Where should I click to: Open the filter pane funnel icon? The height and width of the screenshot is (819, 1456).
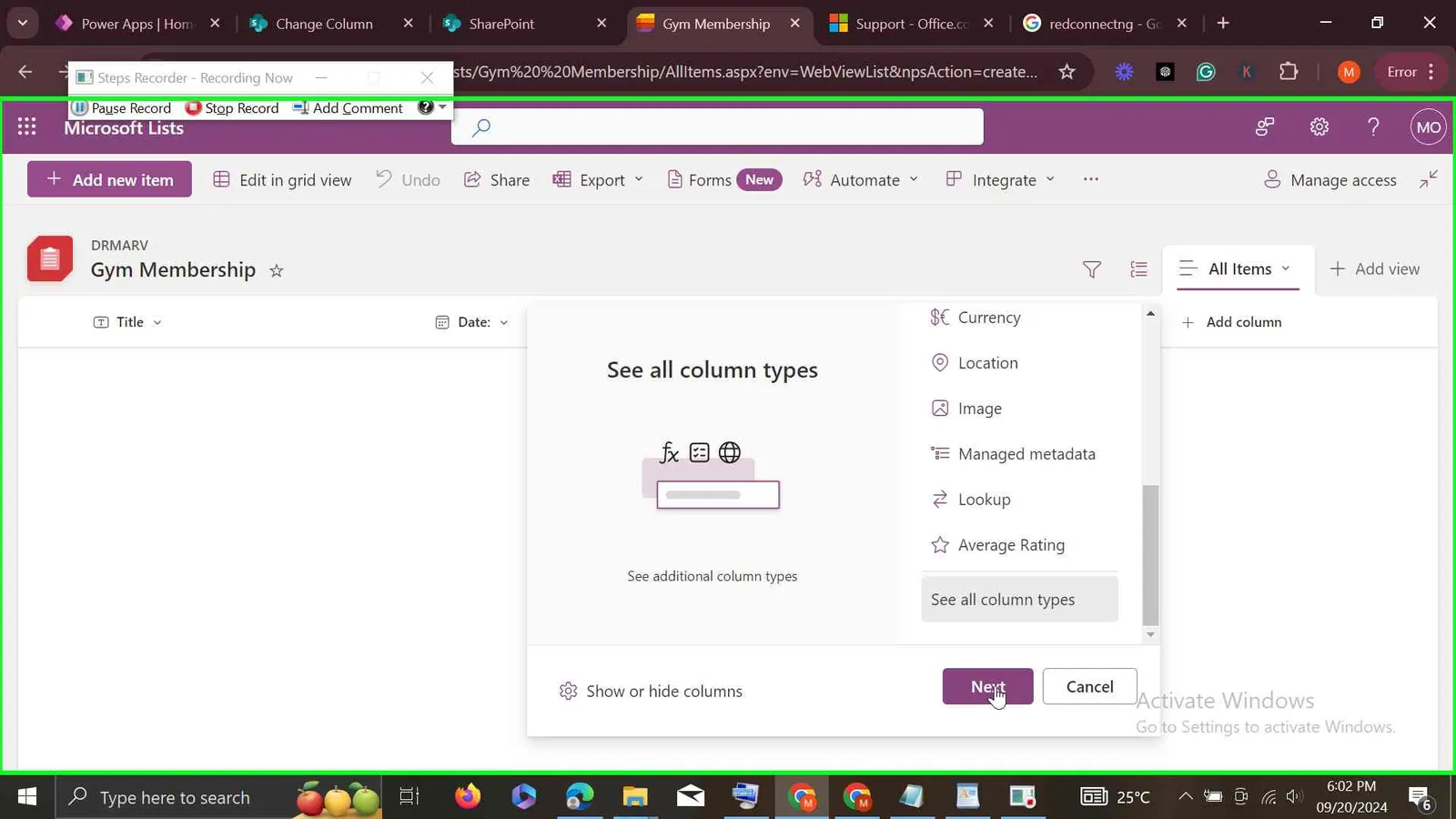click(x=1091, y=269)
